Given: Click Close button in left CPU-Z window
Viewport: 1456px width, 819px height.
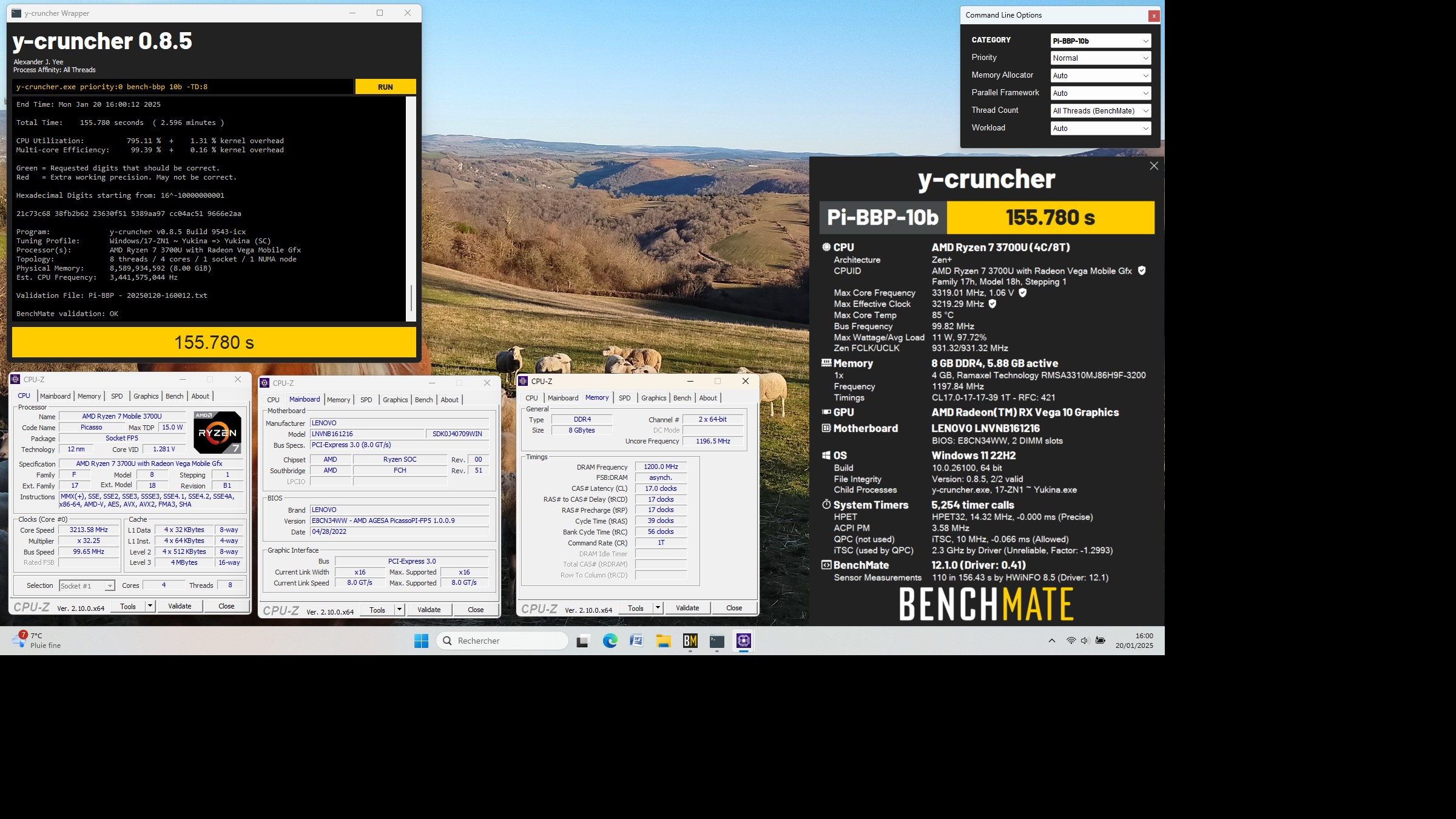Looking at the screenshot, I should (226, 606).
